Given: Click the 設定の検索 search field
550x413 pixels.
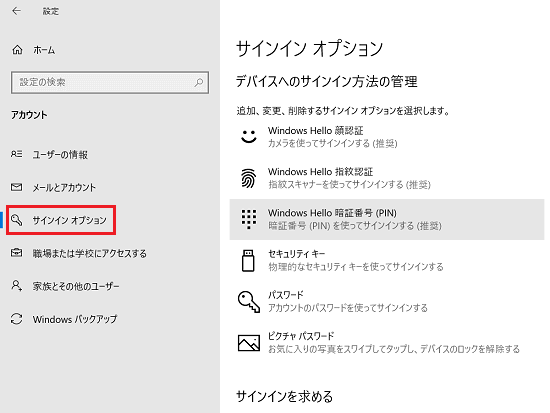Looking at the screenshot, I should tap(110, 82).
